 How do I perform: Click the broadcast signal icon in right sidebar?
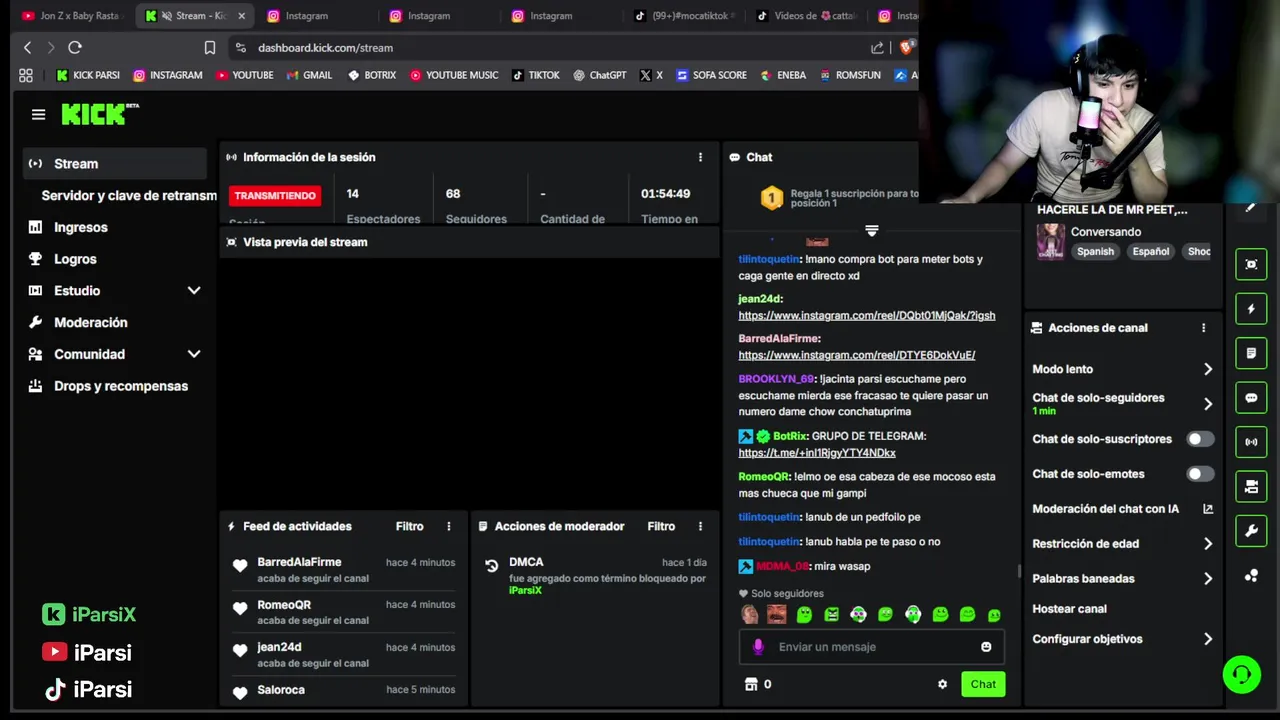coord(1251,442)
